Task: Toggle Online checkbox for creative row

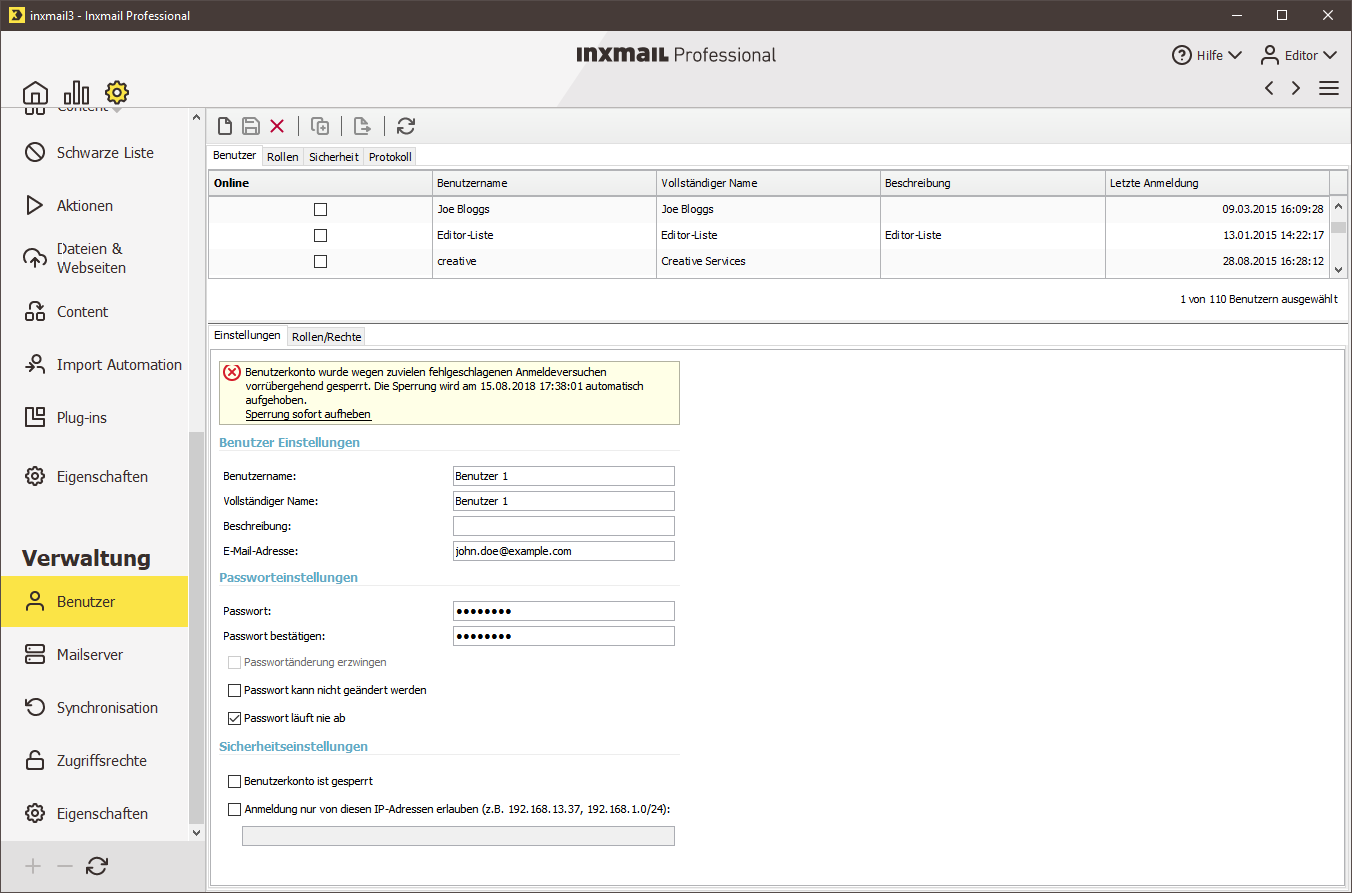Action: 321,262
